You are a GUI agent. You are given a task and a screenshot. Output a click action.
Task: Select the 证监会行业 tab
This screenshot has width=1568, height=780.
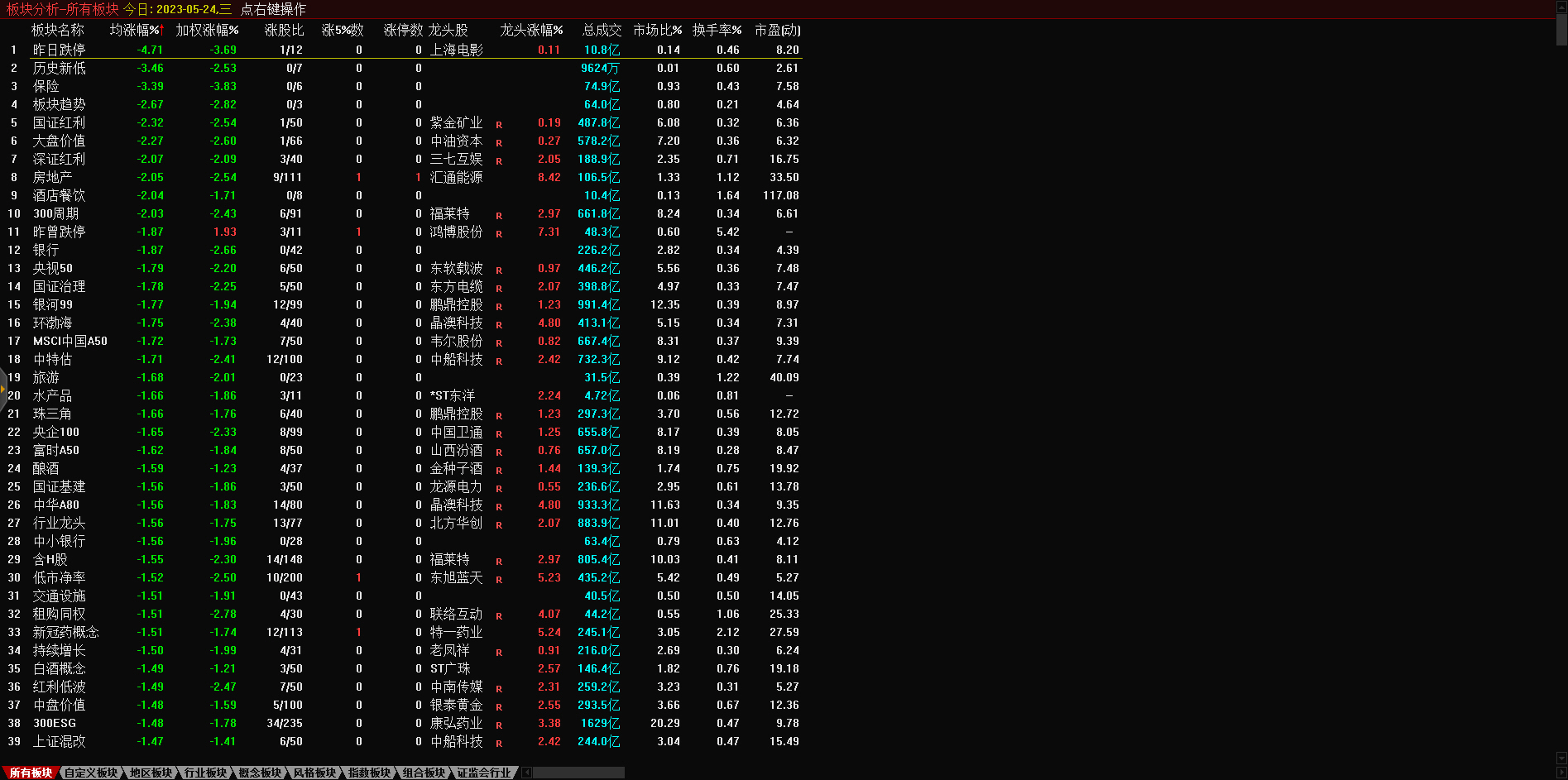(x=484, y=773)
